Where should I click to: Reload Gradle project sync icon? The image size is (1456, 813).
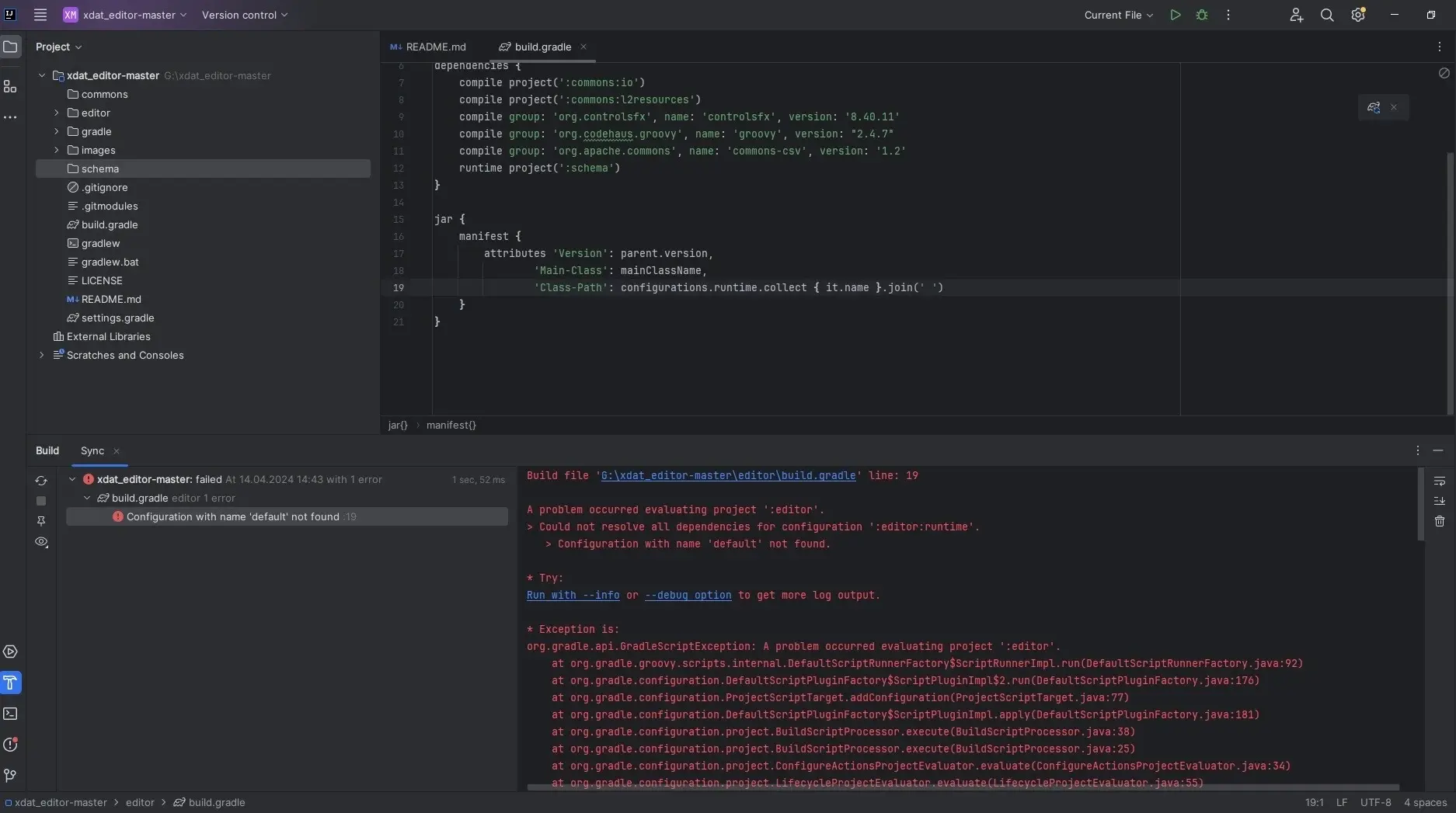[41, 481]
